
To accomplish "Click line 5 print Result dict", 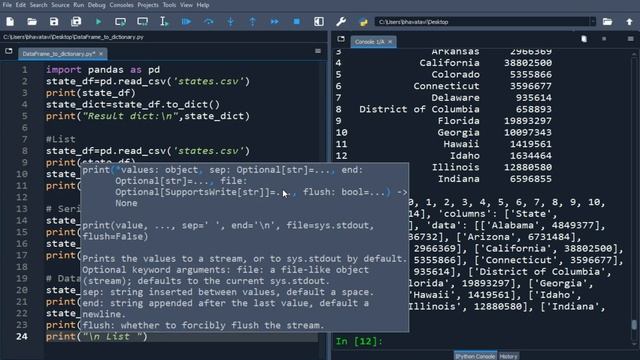I will [x=148, y=116].
